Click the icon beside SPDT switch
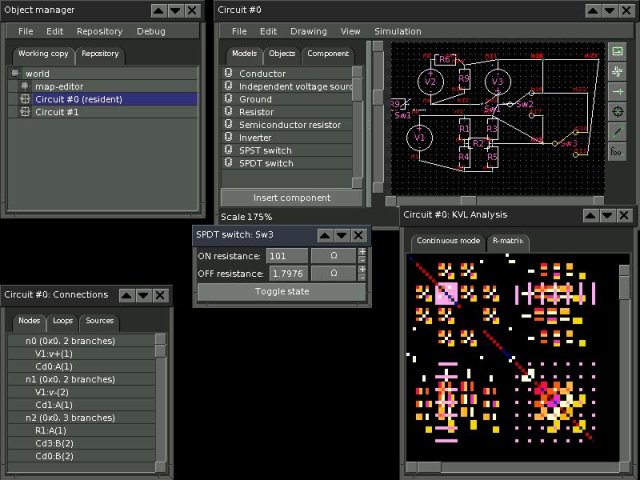 click(x=229, y=162)
